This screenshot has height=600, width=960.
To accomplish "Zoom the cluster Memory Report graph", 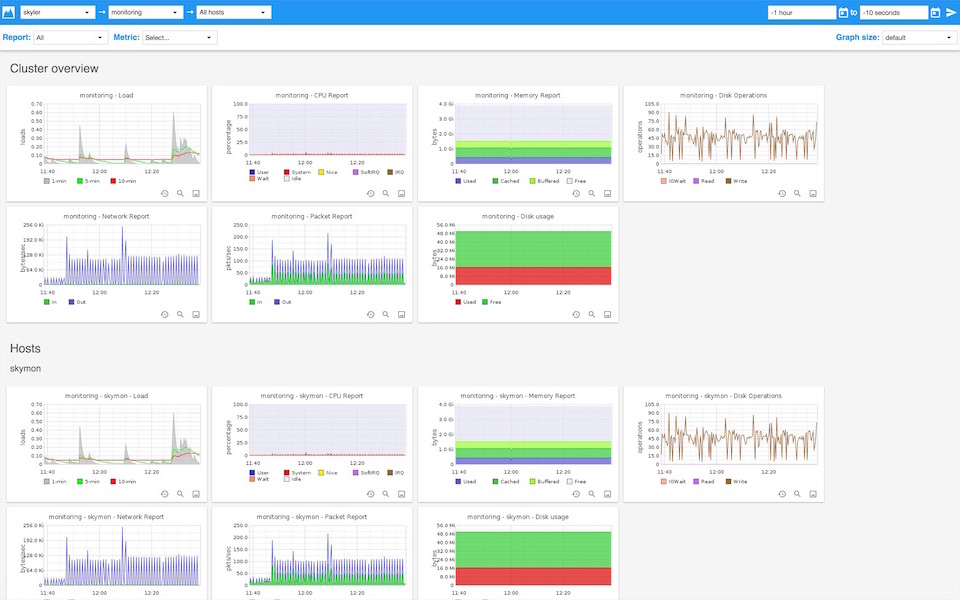I will click(591, 193).
